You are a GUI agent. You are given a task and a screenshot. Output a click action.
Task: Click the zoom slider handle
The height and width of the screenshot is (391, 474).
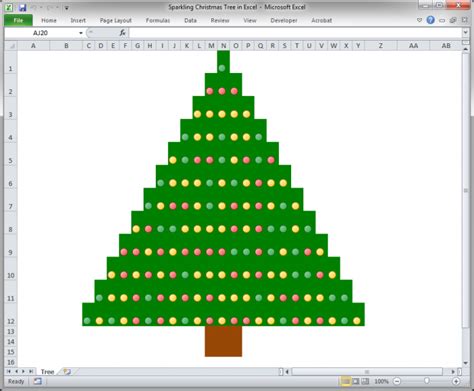pos(426,381)
